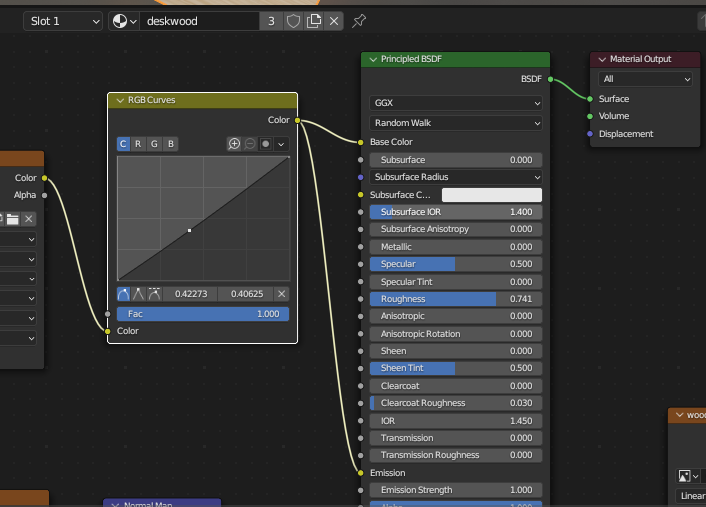Open the Subsurface Color swatch
The width and height of the screenshot is (706, 507).
click(x=492, y=195)
